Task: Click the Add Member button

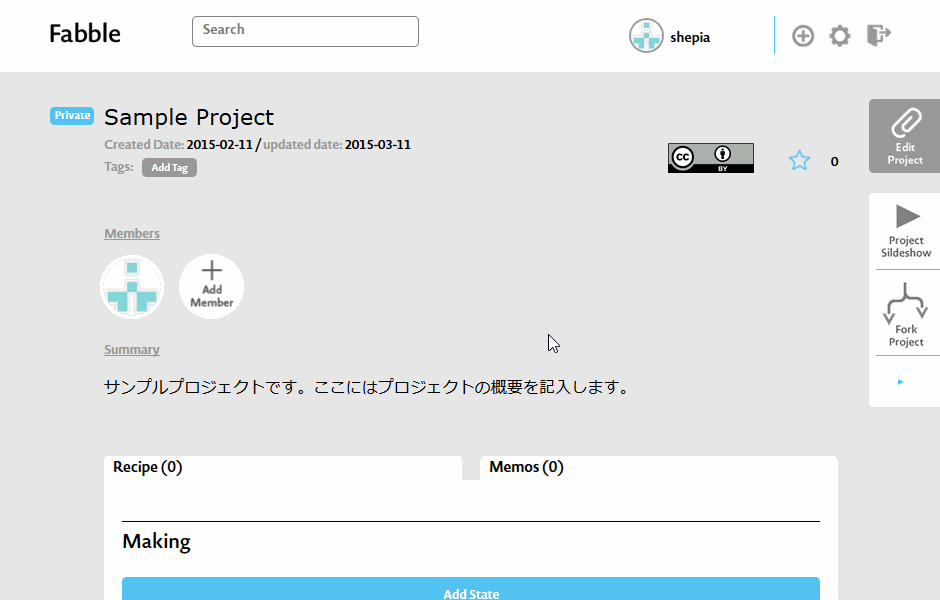Action: 212,287
